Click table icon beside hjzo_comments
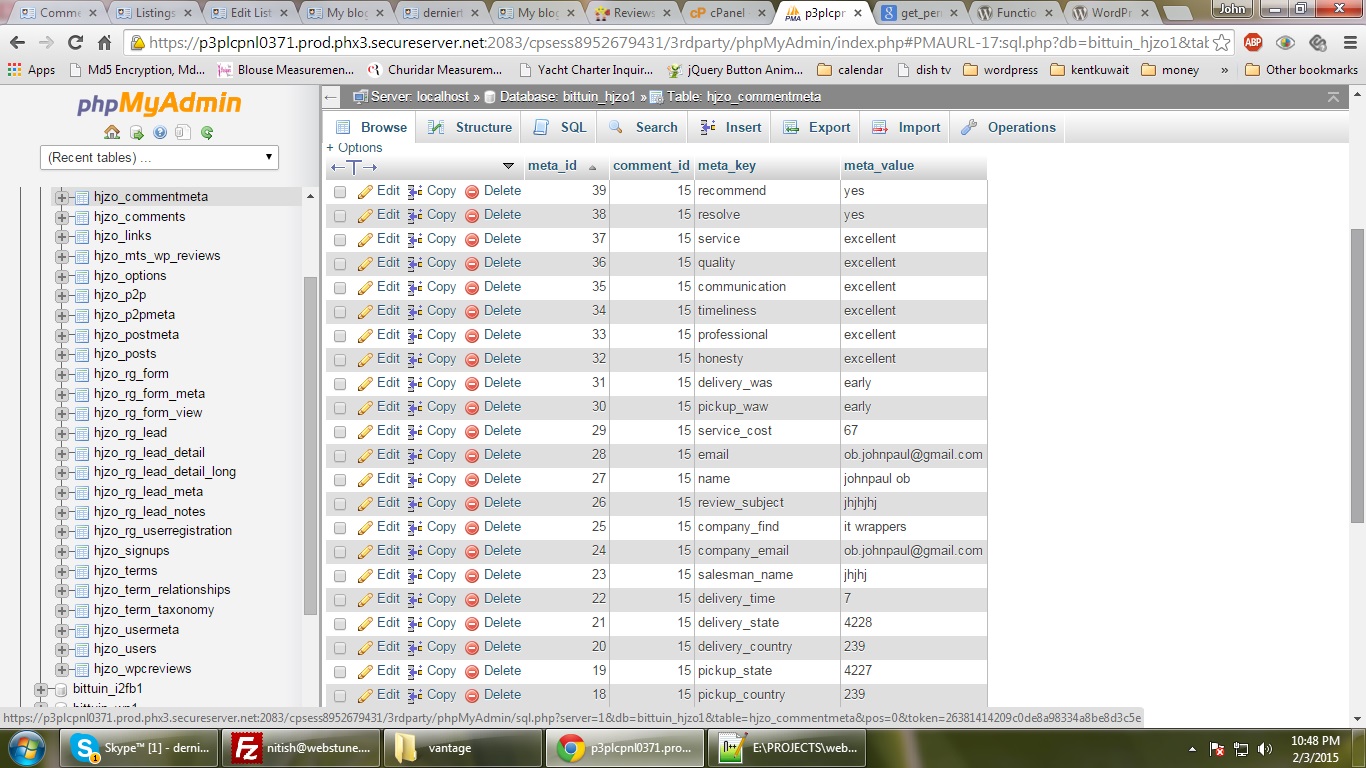The height and width of the screenshot is (768, 1366). (x=82, y=217)
